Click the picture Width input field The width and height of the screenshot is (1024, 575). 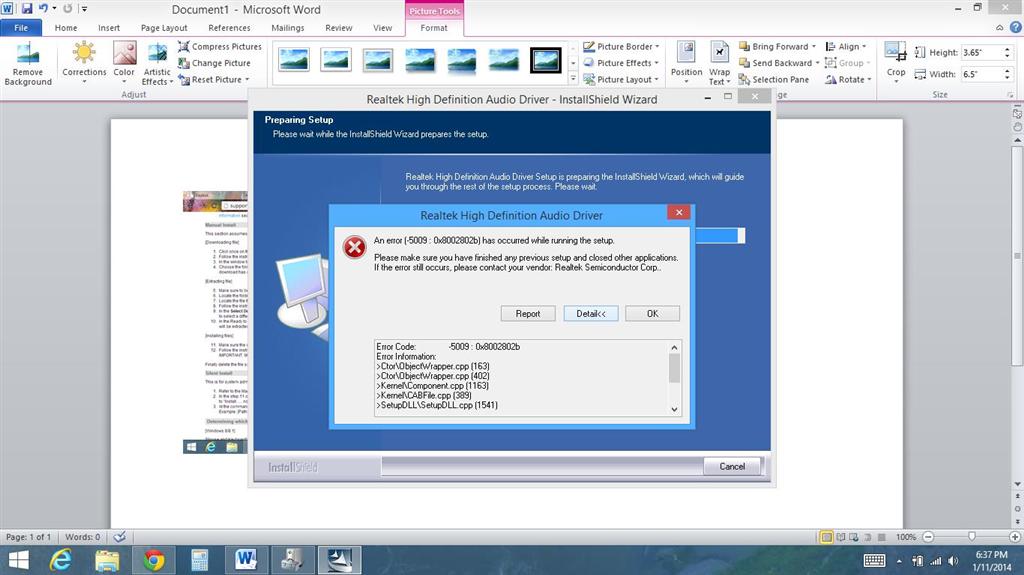pyautogui.click(x=982, y=74)
